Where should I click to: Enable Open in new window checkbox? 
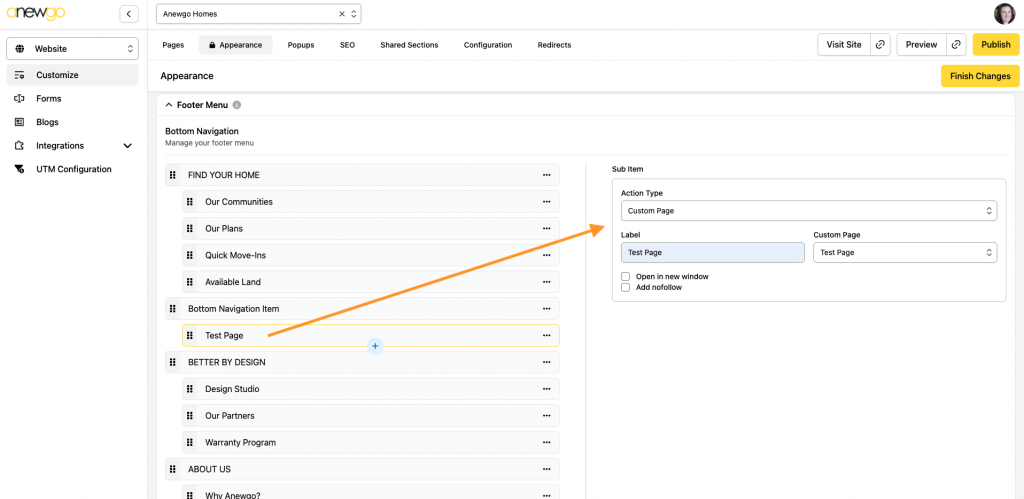click(625, 276)
